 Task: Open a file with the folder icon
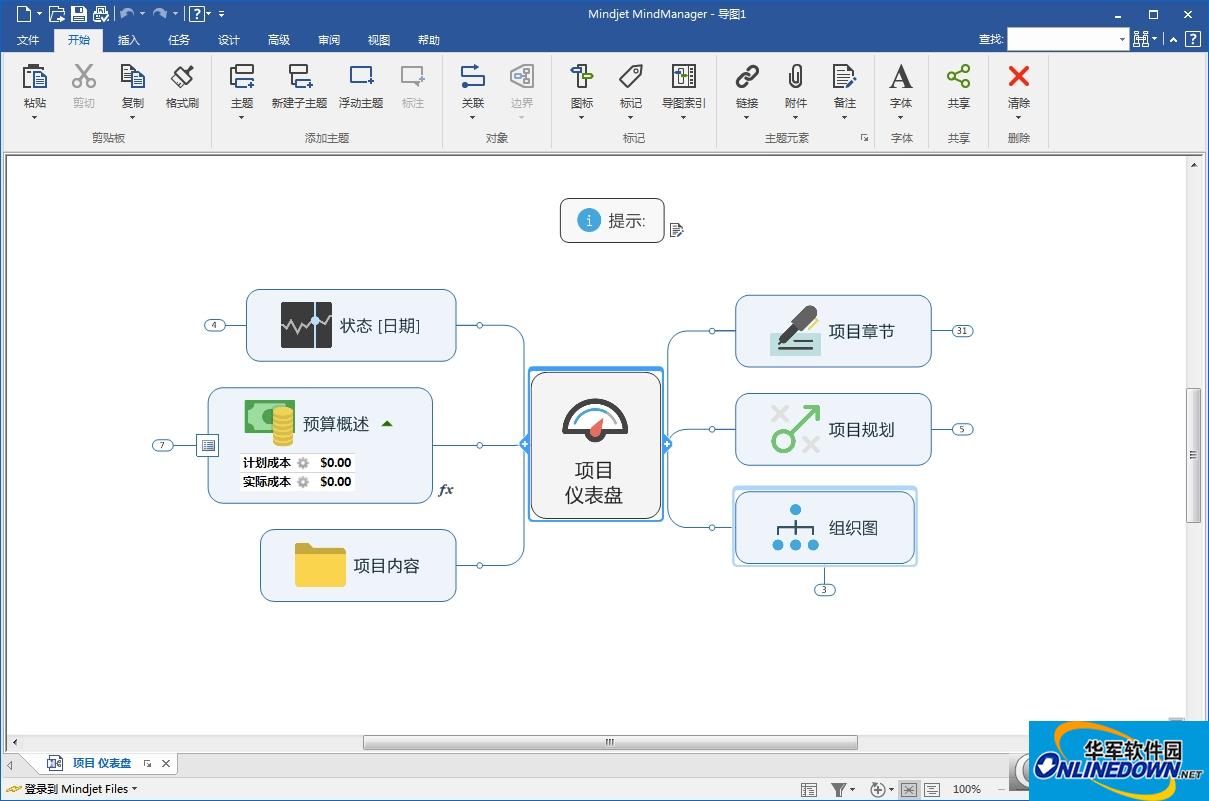click(57, 14)
